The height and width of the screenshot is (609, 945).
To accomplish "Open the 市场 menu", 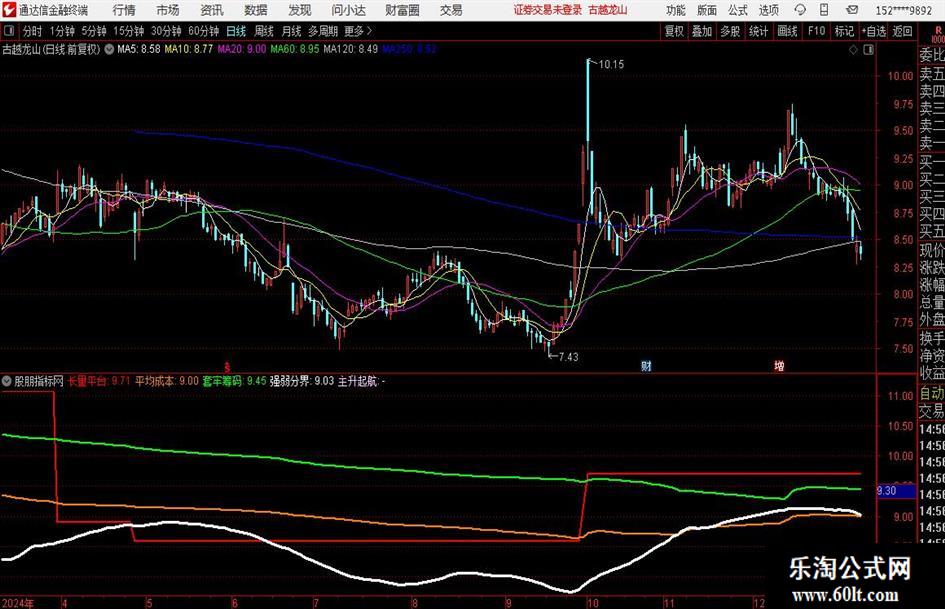I will click(x=168, y=10).
